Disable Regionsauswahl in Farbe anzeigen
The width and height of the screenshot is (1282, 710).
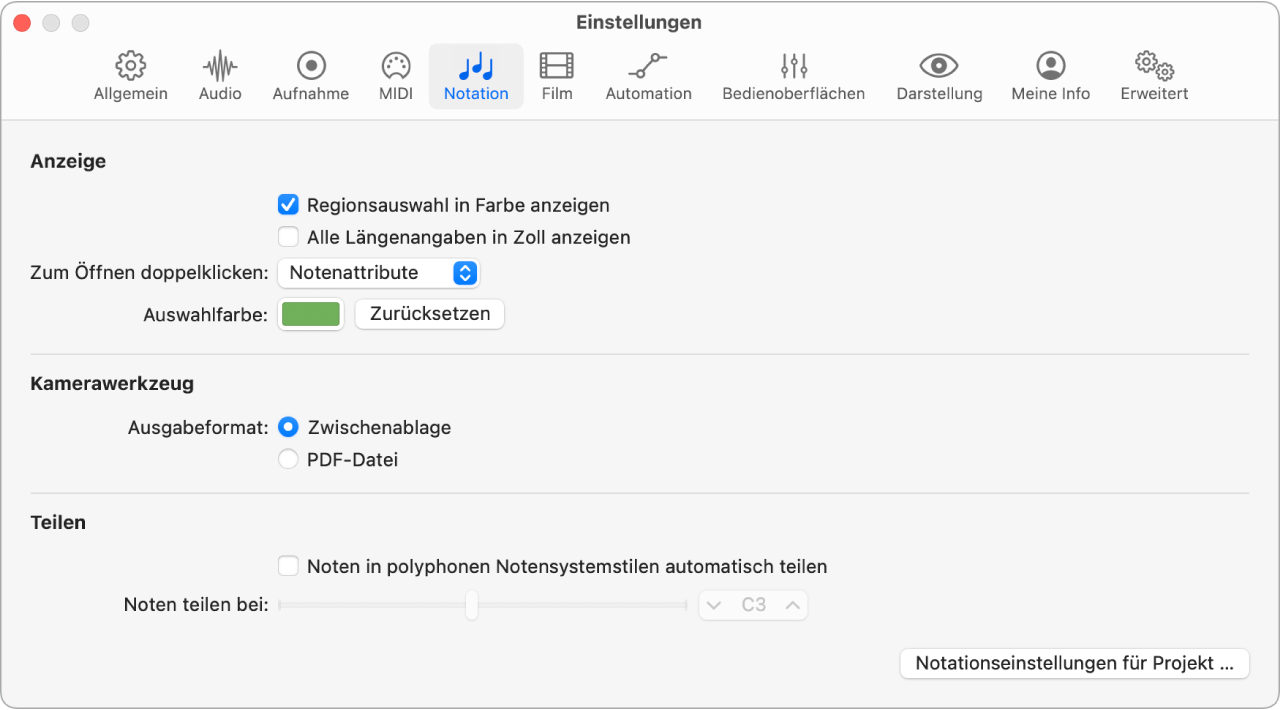point(288,205)
